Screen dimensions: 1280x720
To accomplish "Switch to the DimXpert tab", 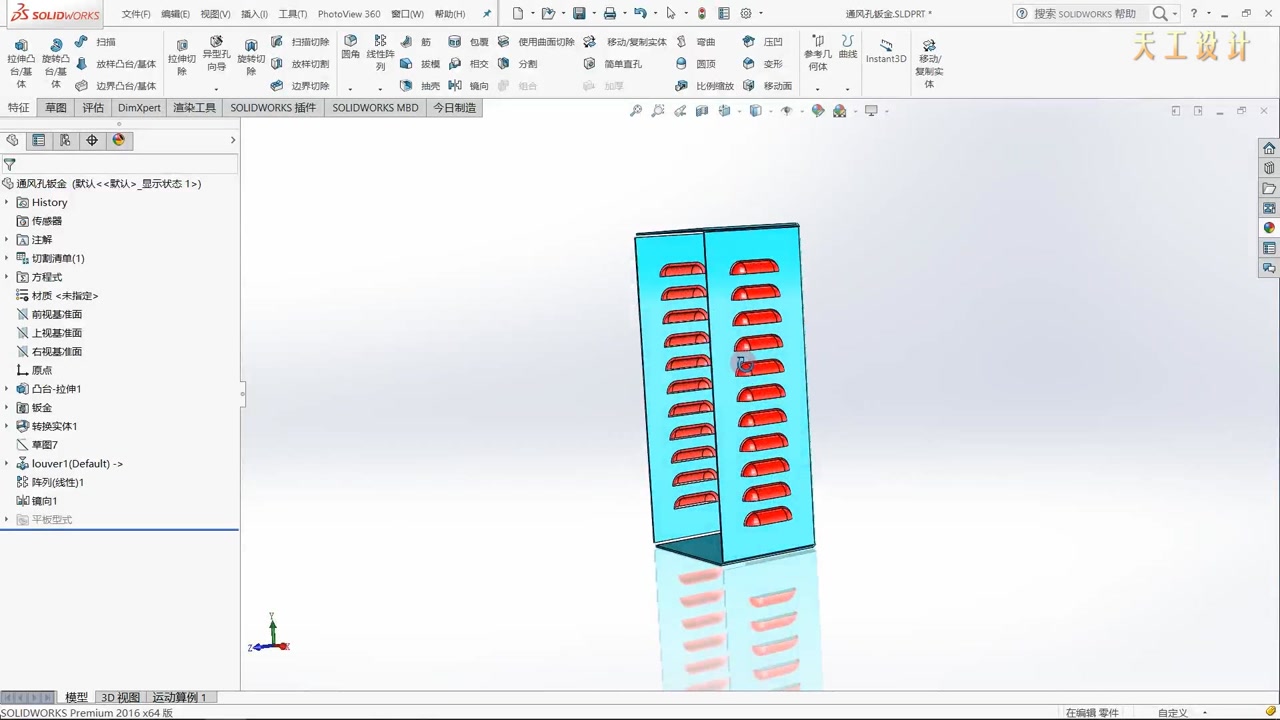I will point(139,108).
